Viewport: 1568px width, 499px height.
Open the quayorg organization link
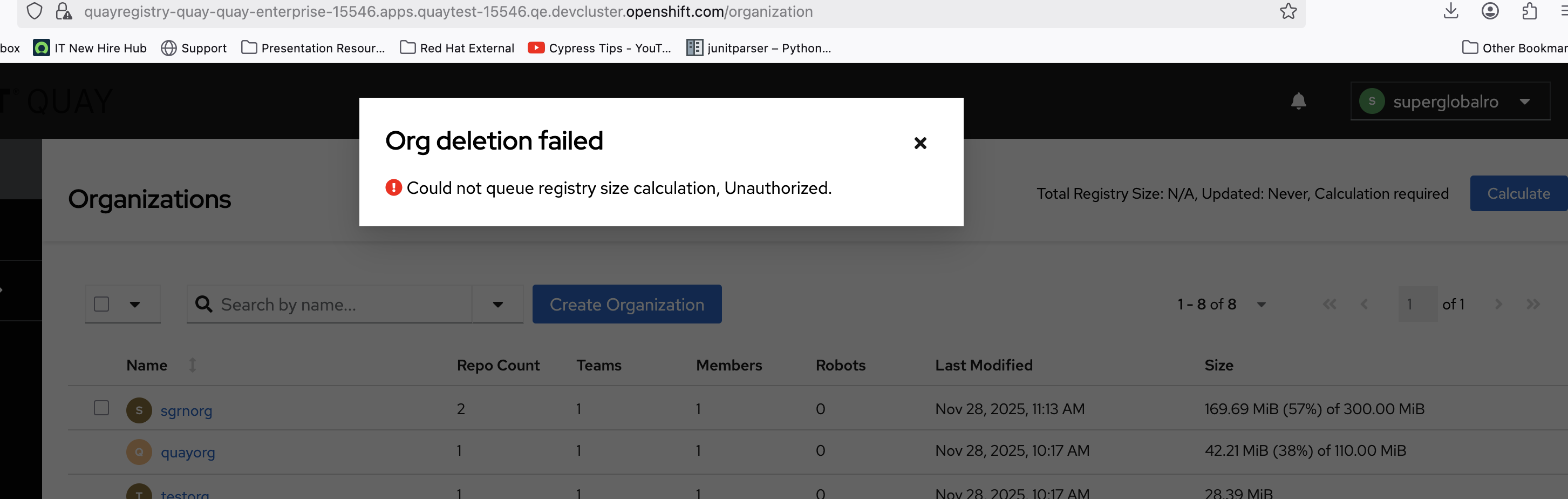point(187,452)
